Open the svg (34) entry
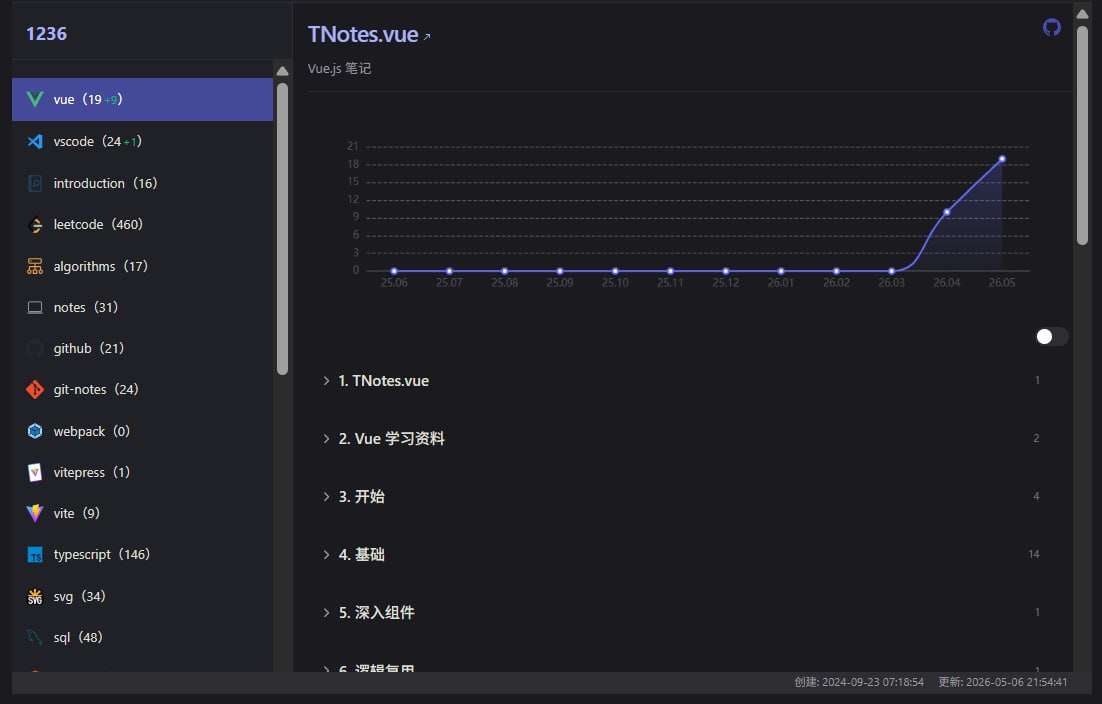Image resolution: width=1102 pixels, height=704 pixels. pos(142,597)
